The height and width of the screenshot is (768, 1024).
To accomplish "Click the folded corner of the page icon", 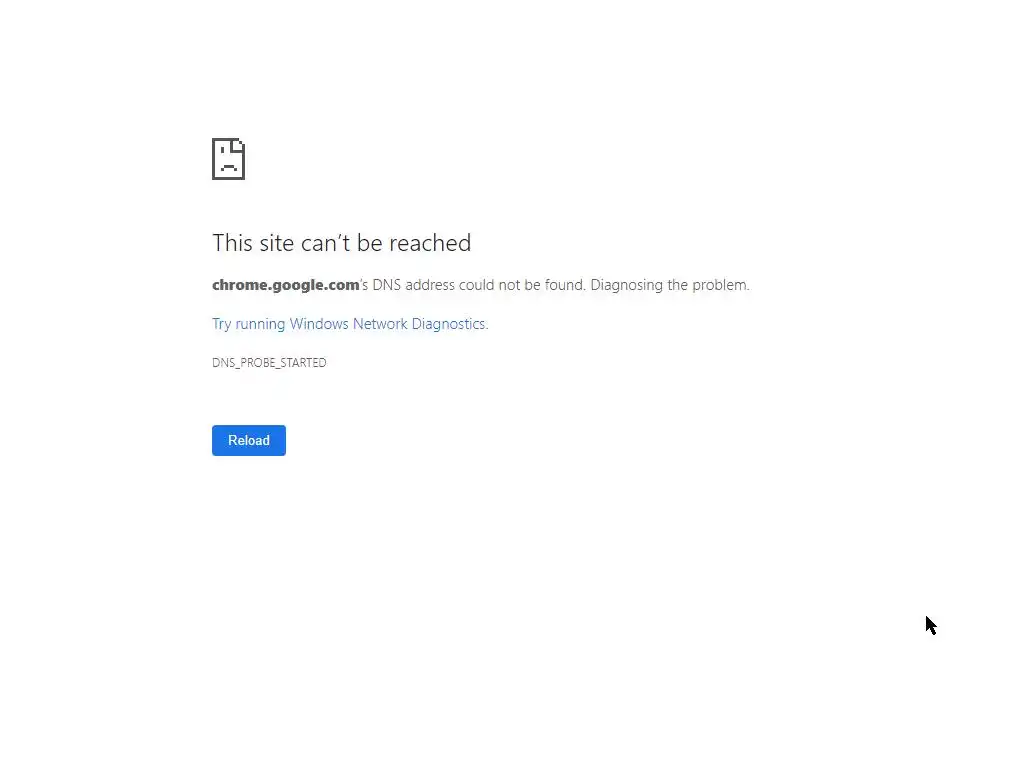I will [238, 144].
